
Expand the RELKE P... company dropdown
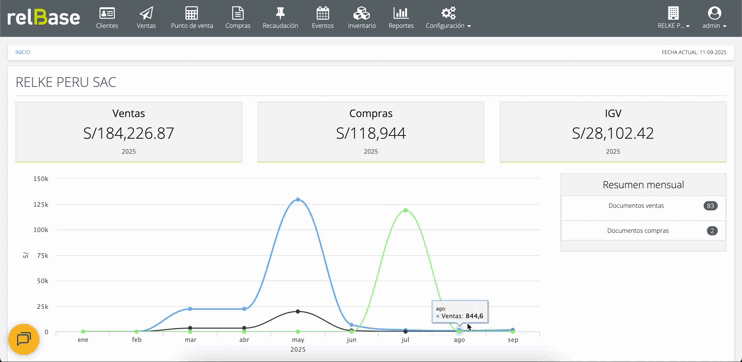(673, 26)
